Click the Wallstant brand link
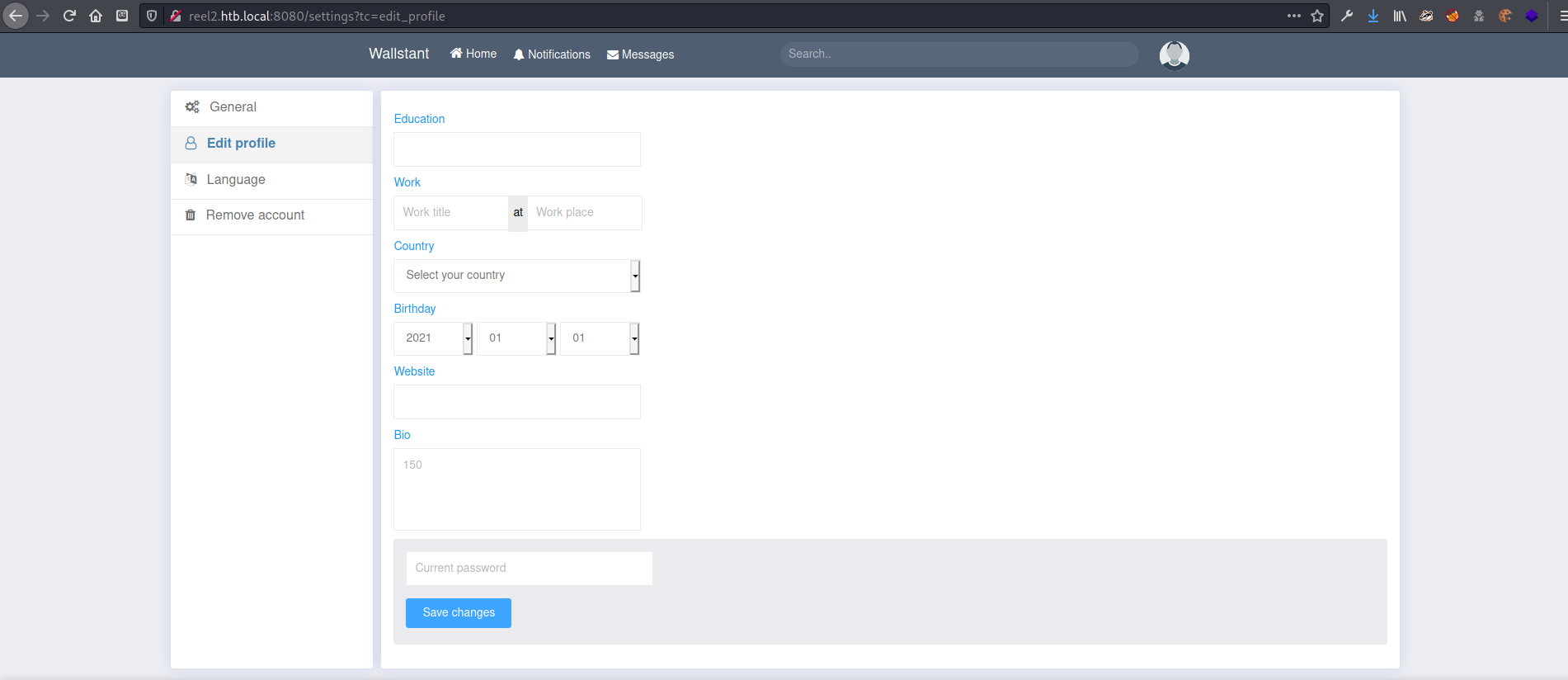Screen dimensions: 1568x680 coord(398,54)
